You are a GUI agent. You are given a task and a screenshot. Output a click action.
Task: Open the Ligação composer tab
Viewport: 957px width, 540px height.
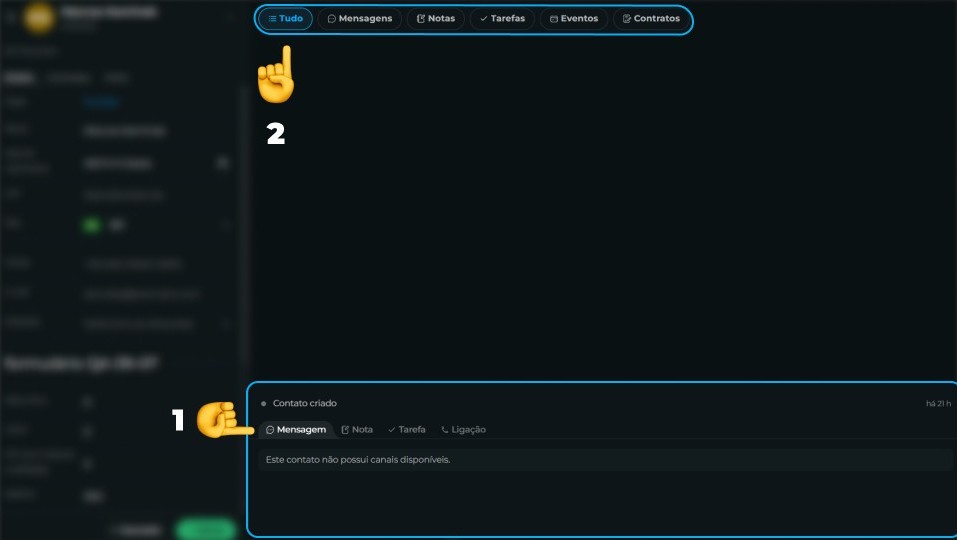pos(463,430)
